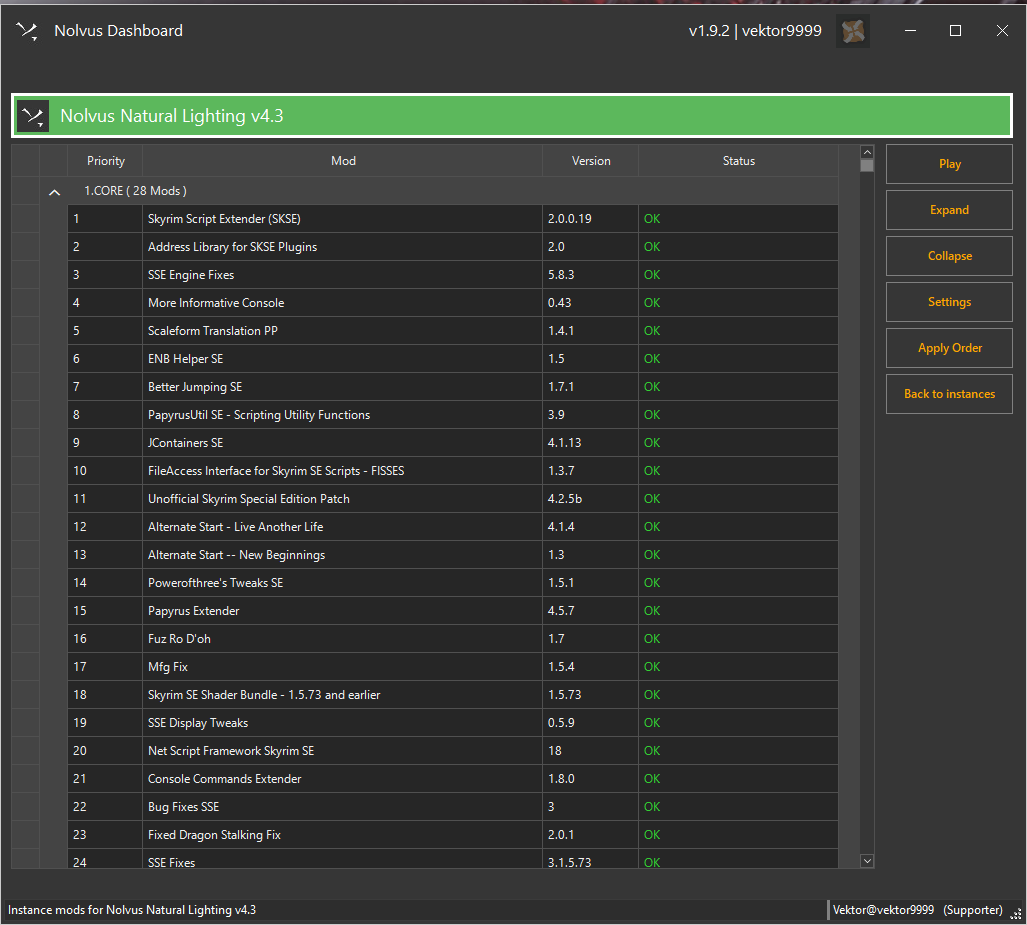Click Apply Order button

(x=949, y=348)
